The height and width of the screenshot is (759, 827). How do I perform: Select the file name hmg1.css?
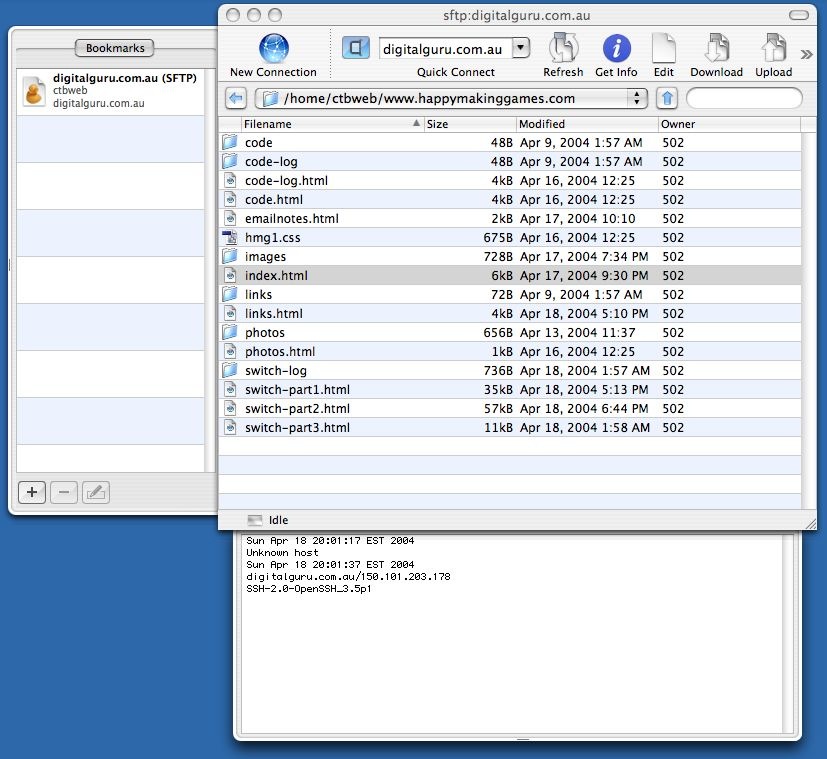coord(273,237)
